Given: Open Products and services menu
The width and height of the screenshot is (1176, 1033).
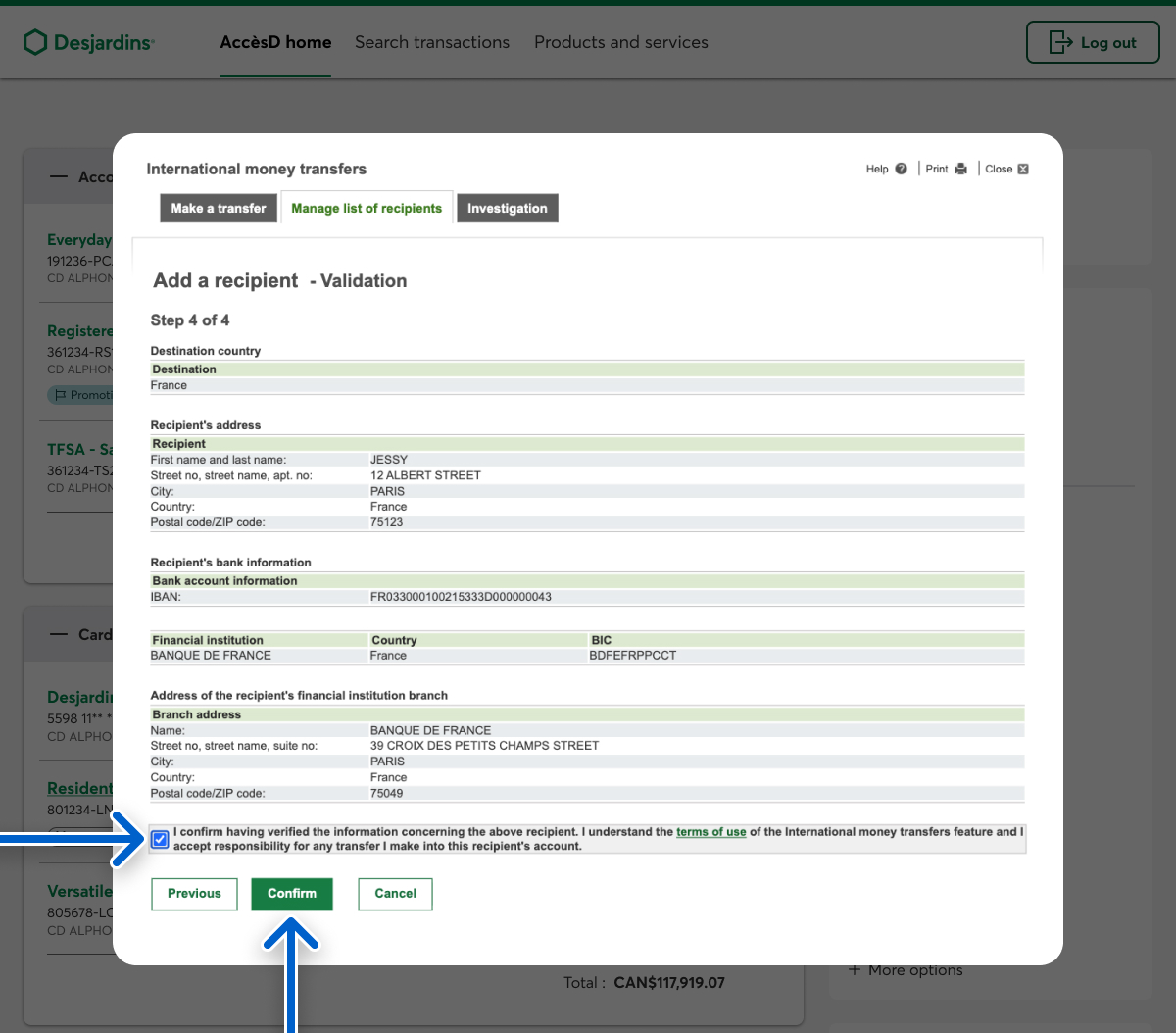Looking at the screenshot, I should [621, 42].
